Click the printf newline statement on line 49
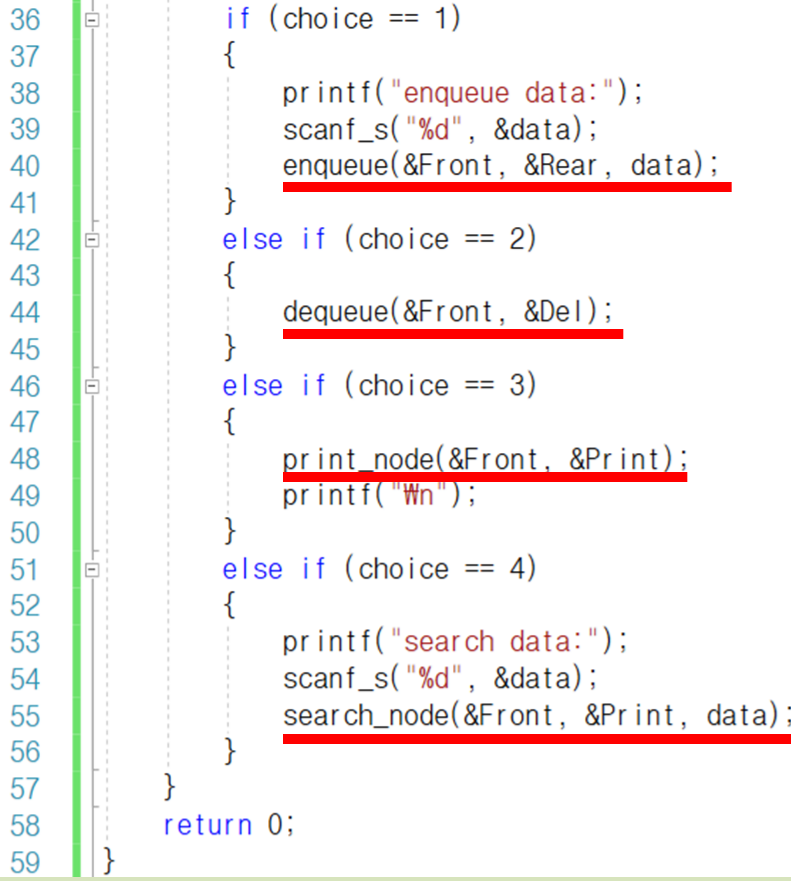791x881 pixels. pos(380,496)
